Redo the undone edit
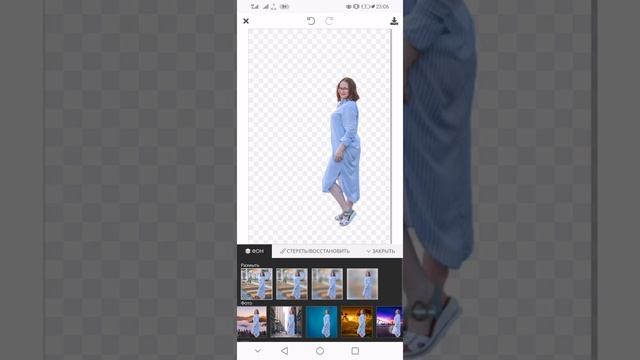Image resolution: width=640 pixels, height=360 pixels. click(x=329, y=21)
